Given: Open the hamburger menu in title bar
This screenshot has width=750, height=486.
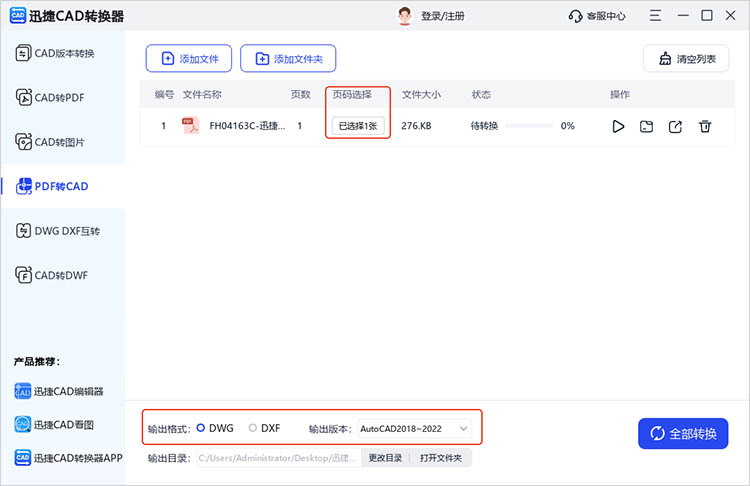Looking at the screenshot, I should point(655,16).
